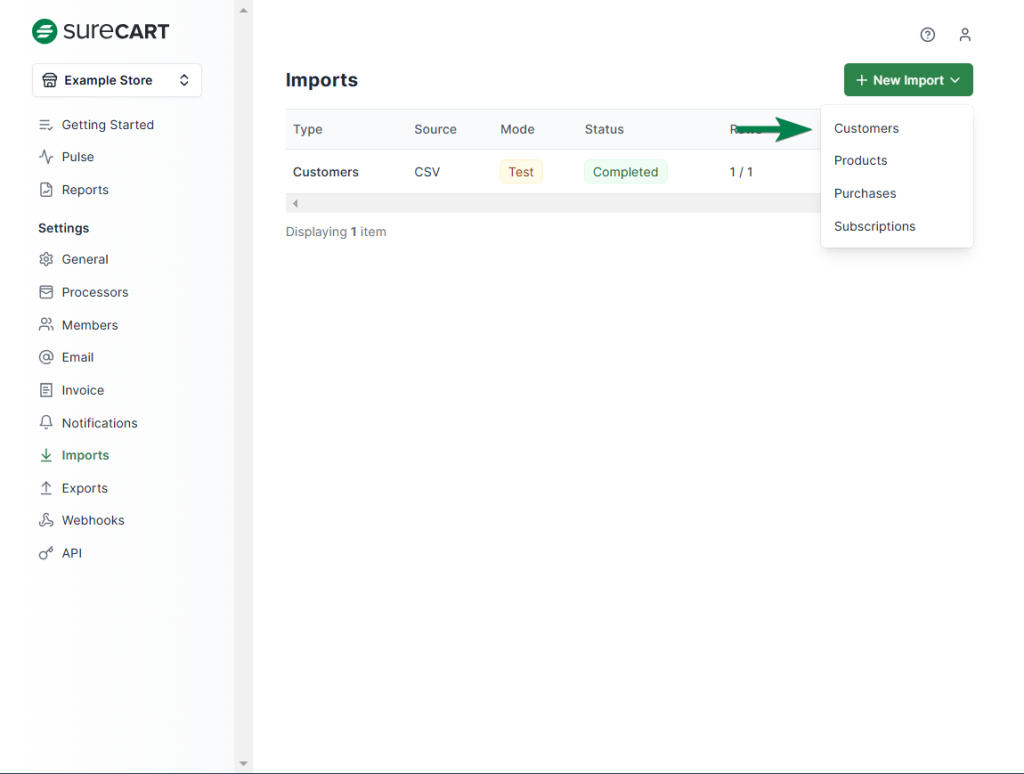Click the Reports document icon
Screen dimensions: 1024x774
tap(46, 190)
